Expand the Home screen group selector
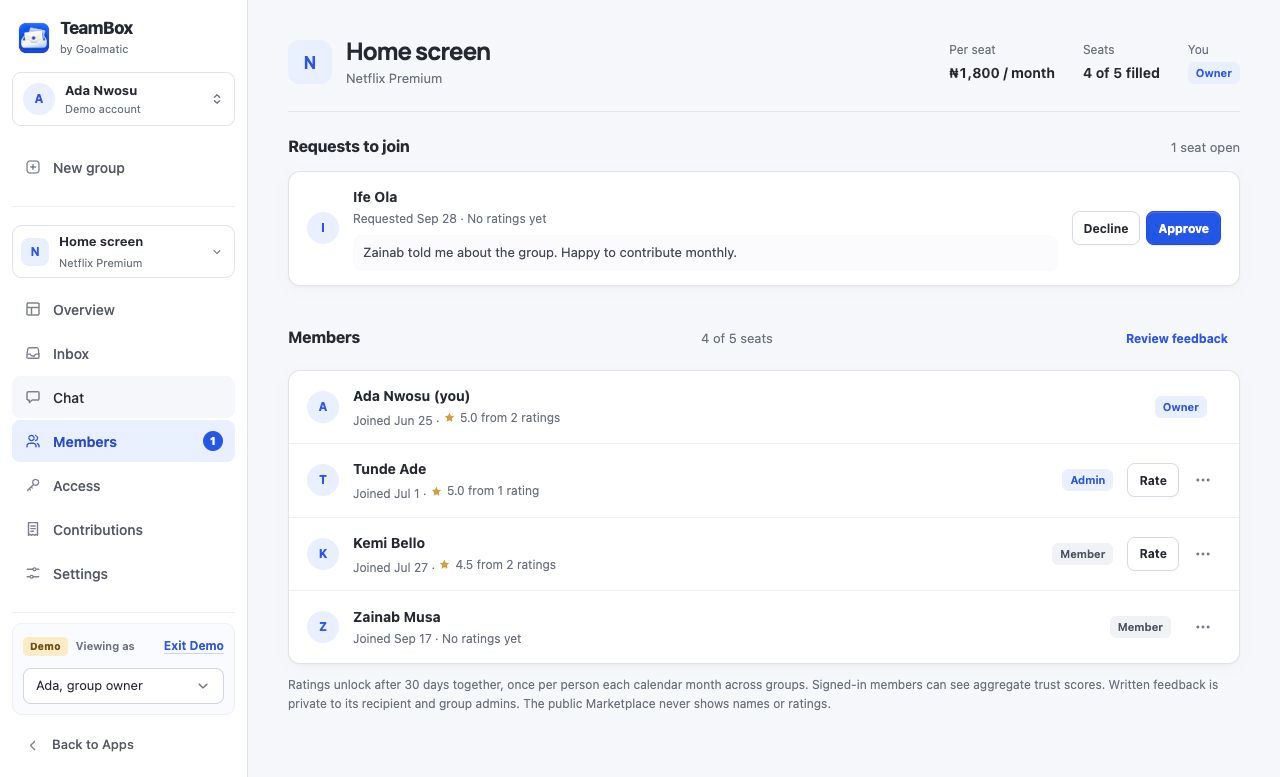Screen dimensions: 1280x777 tap(123, 251)
